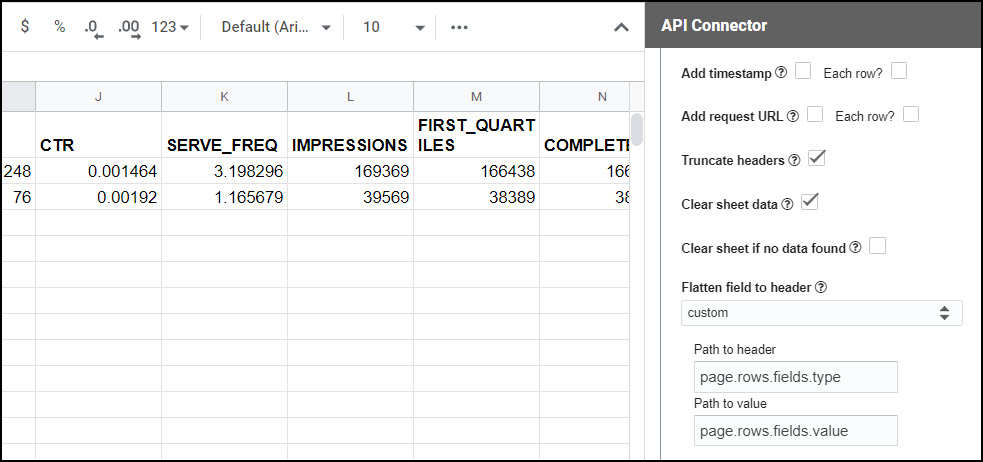Uncheck the Truncate headers checkbox
983x462 pixels.
point(816,158)
